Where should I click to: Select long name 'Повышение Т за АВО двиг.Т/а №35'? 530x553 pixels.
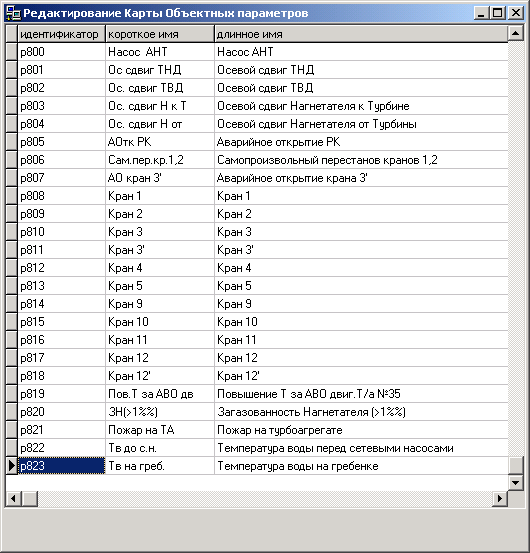tap(361, 394)
